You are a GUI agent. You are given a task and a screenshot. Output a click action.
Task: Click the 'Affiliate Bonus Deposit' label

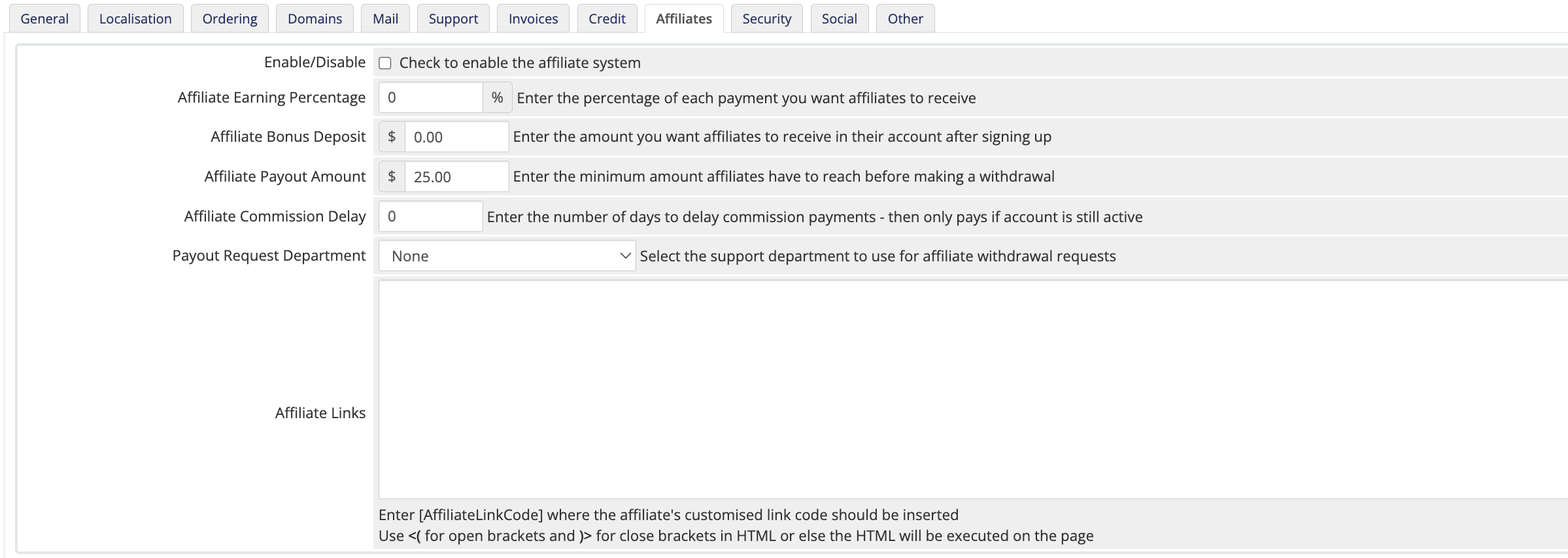coord(288,137)
